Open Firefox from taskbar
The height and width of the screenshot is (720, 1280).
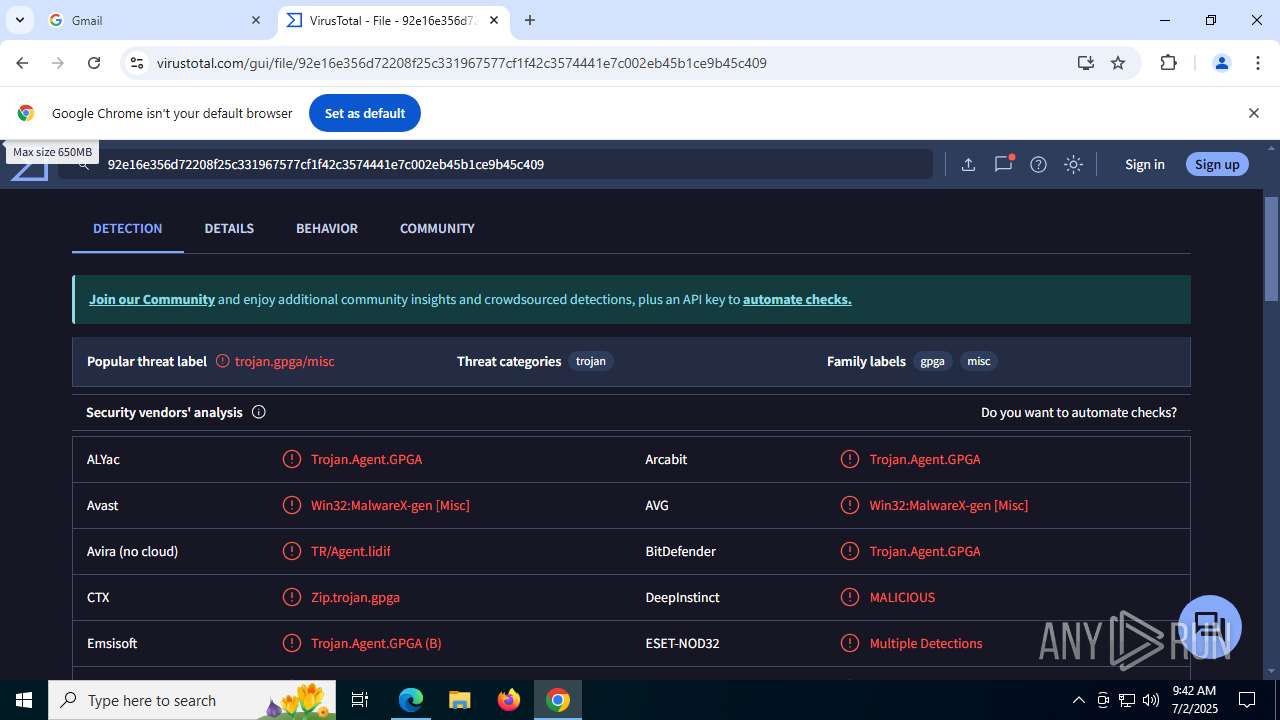(x=509, y=700)
